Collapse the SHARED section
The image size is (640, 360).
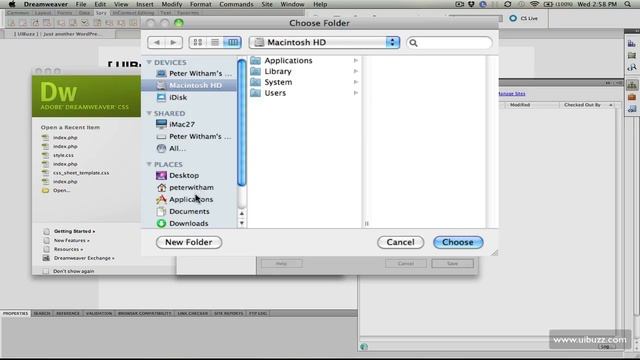coord(149,113)
